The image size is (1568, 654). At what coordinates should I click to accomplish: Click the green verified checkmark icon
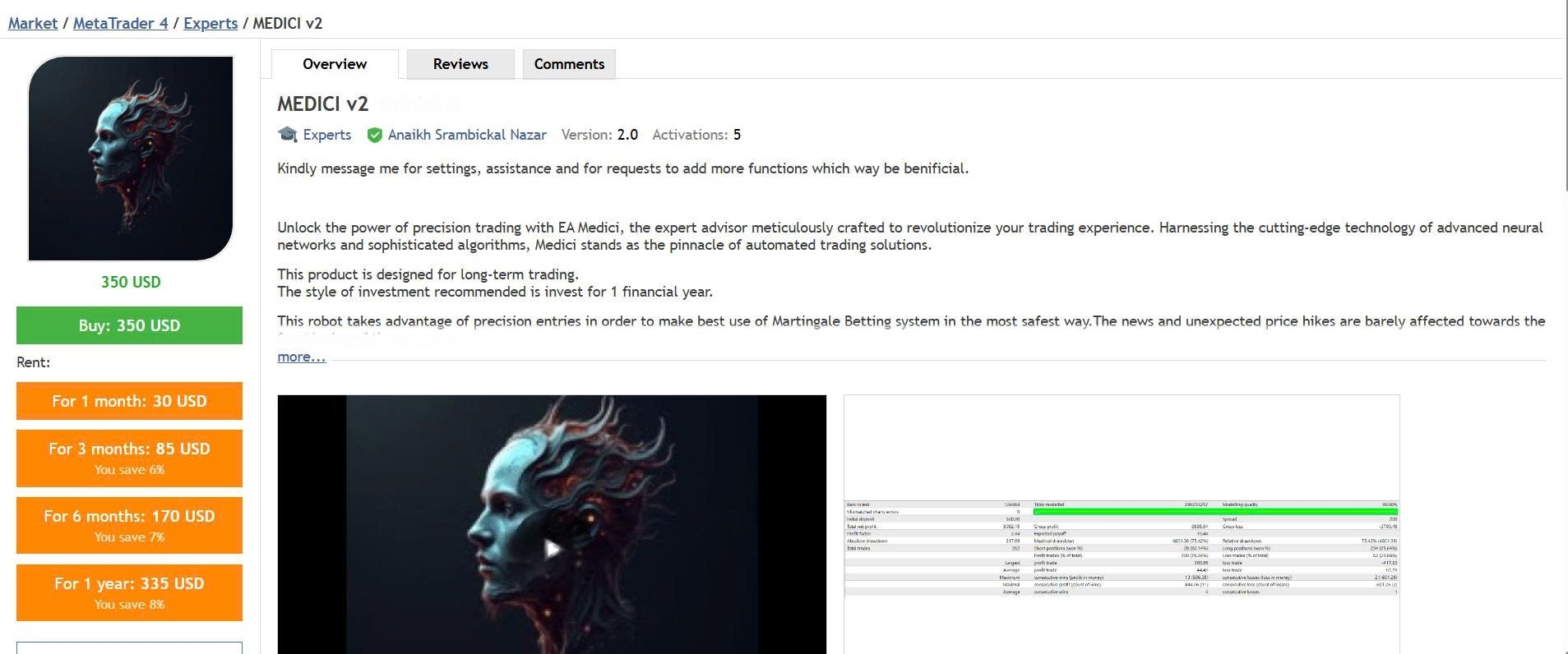pyautogui.click(x=374, y=135)
